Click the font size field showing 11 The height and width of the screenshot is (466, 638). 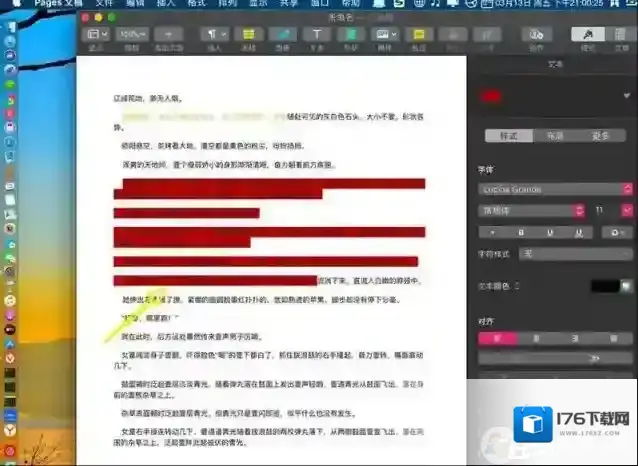coord(604,210)
